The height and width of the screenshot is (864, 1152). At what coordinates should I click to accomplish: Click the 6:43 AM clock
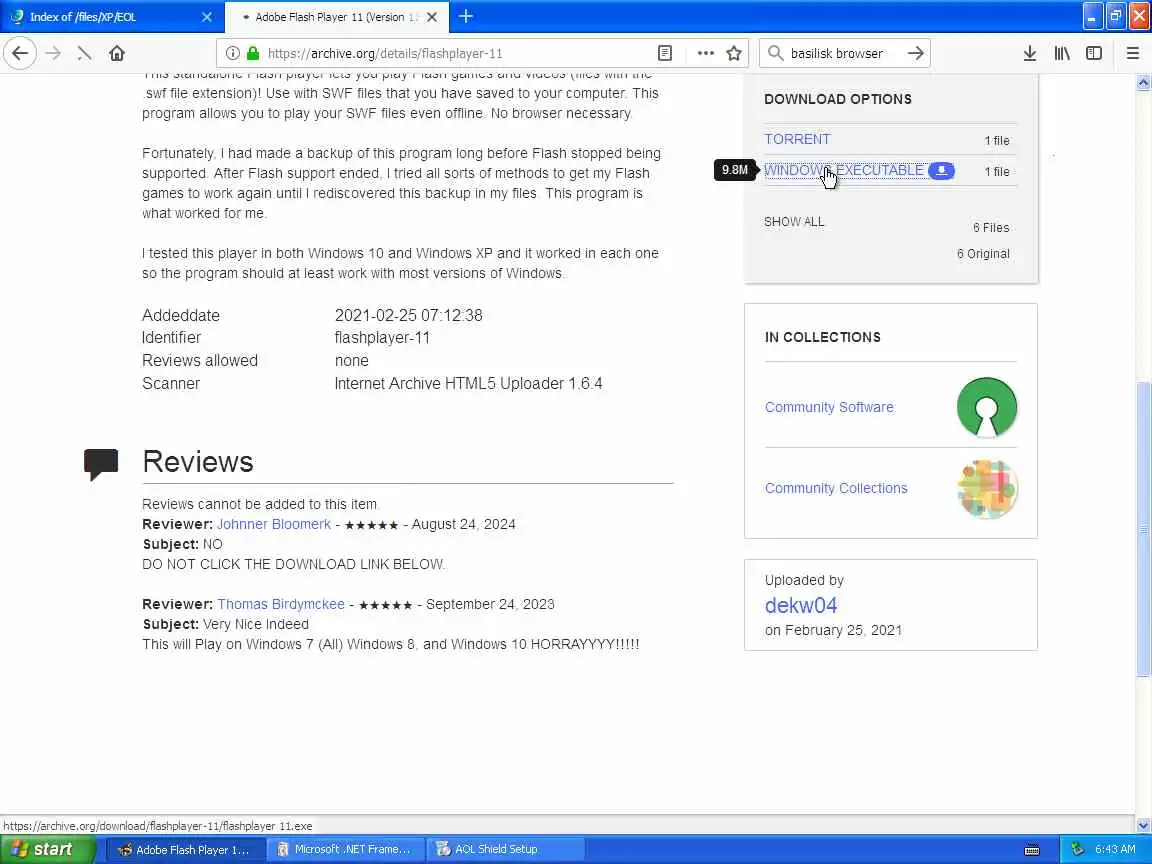tap(1115, 849)
